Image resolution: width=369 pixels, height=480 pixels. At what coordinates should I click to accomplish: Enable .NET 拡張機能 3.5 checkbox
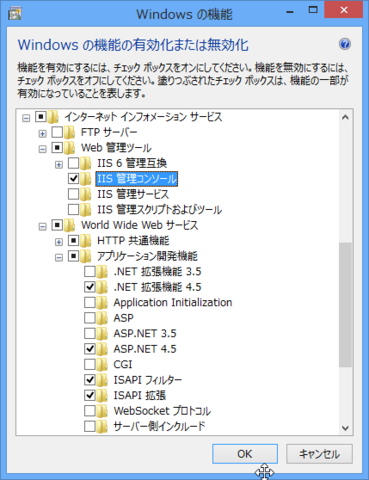tap(90, 272)
